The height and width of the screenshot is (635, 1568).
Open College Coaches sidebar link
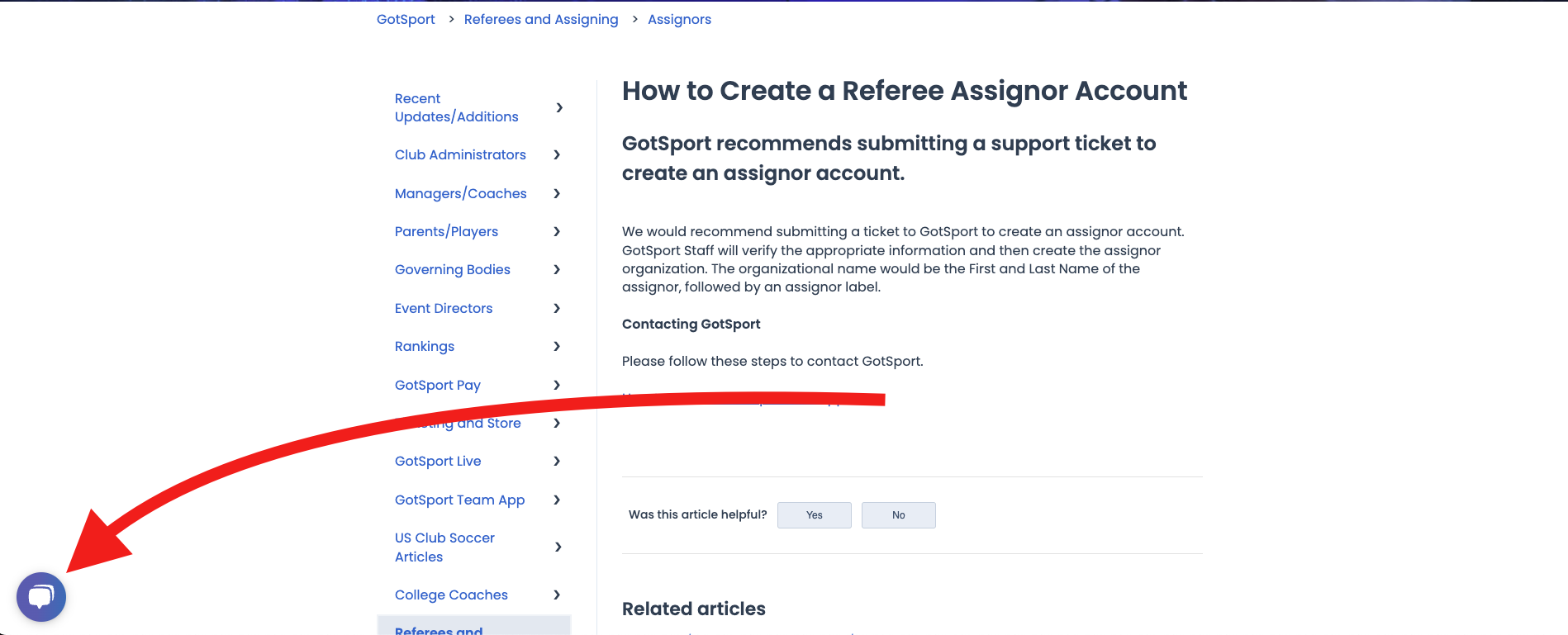point(451,595)
